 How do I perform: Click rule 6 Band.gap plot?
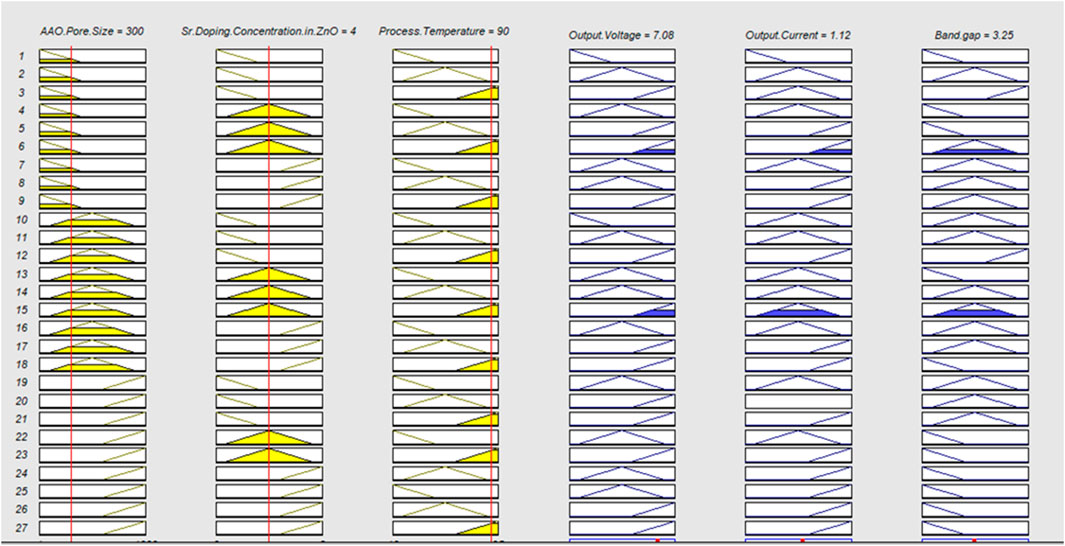point(975,147)
